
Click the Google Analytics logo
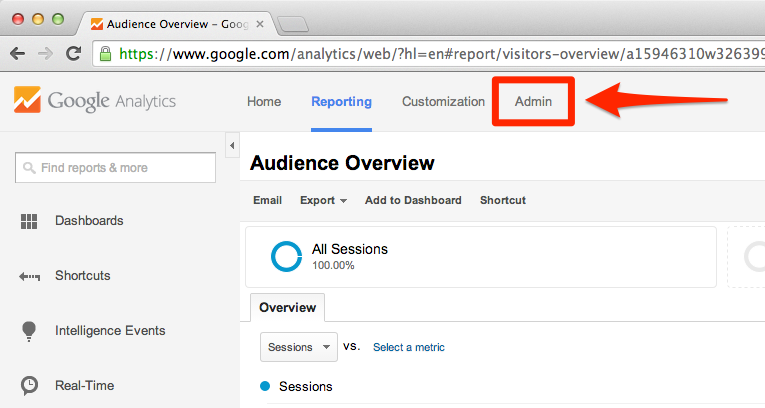pyautogui.click(x=94, y=101)
